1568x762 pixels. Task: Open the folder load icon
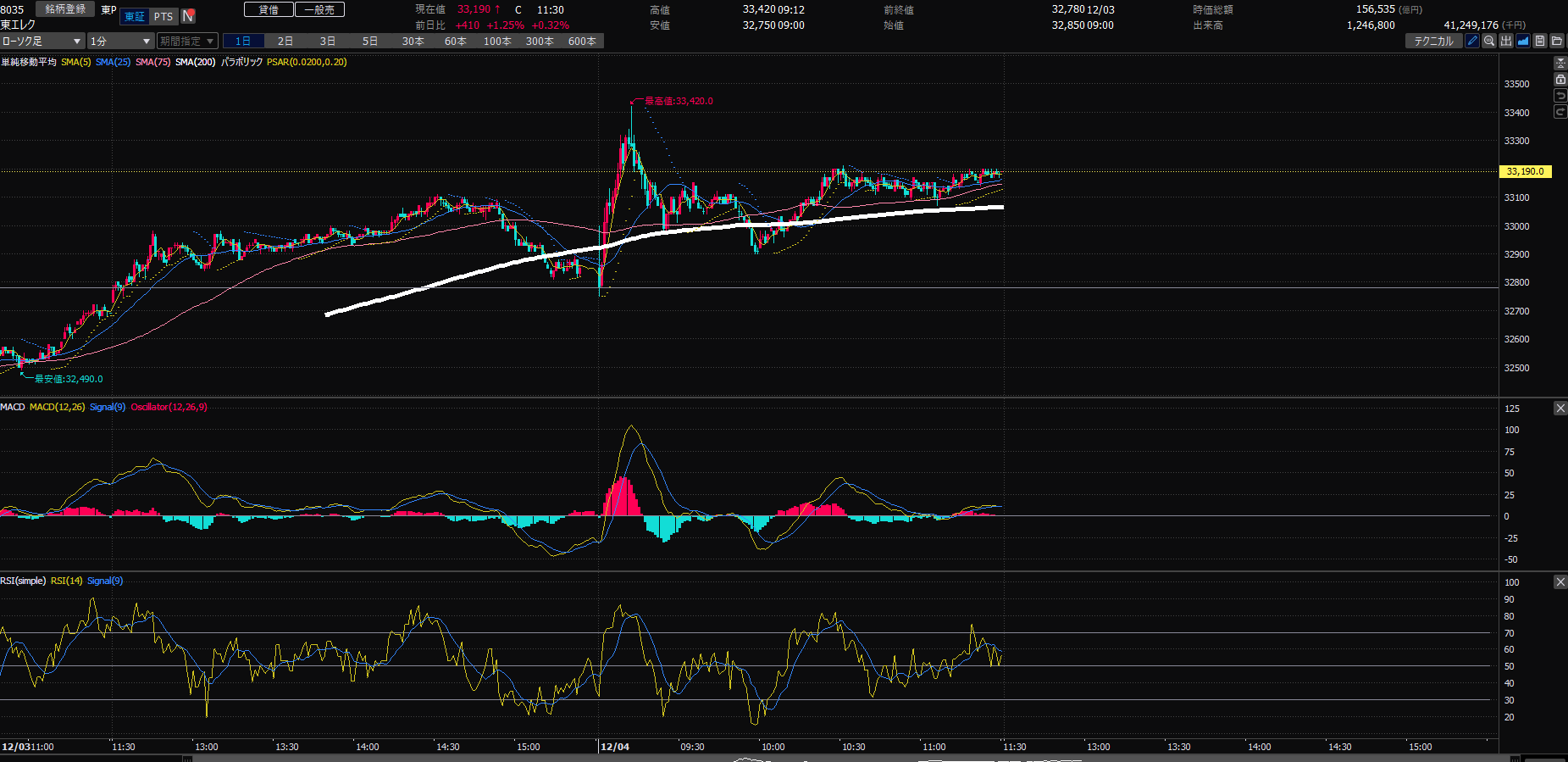1557,41
